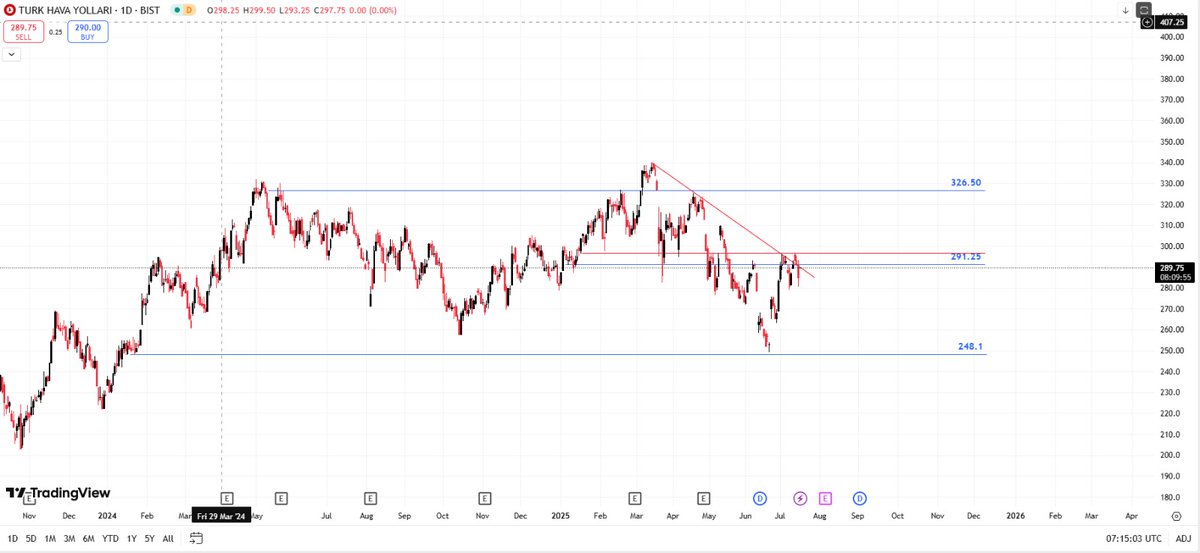
Task: Click the 400.00 price axis label
Action: (1171, 37)
